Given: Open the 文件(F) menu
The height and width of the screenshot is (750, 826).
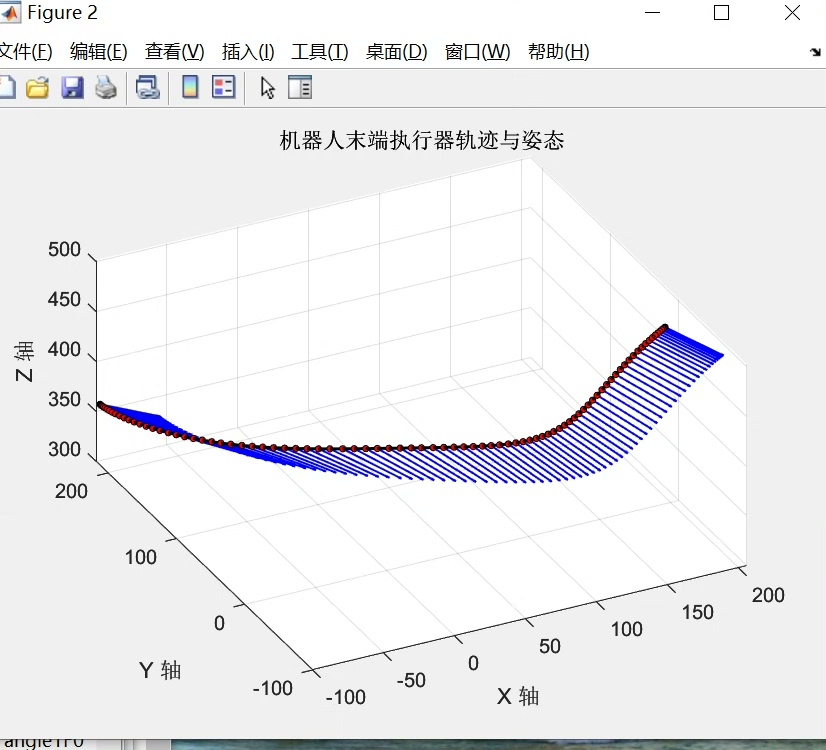Looking at the screenshot, I should (26, 52).
